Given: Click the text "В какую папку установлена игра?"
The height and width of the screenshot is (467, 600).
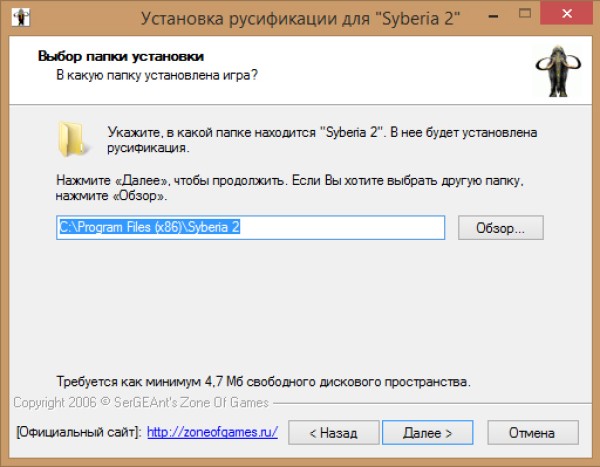Looking at the screenshot, I should coord(157,75).
